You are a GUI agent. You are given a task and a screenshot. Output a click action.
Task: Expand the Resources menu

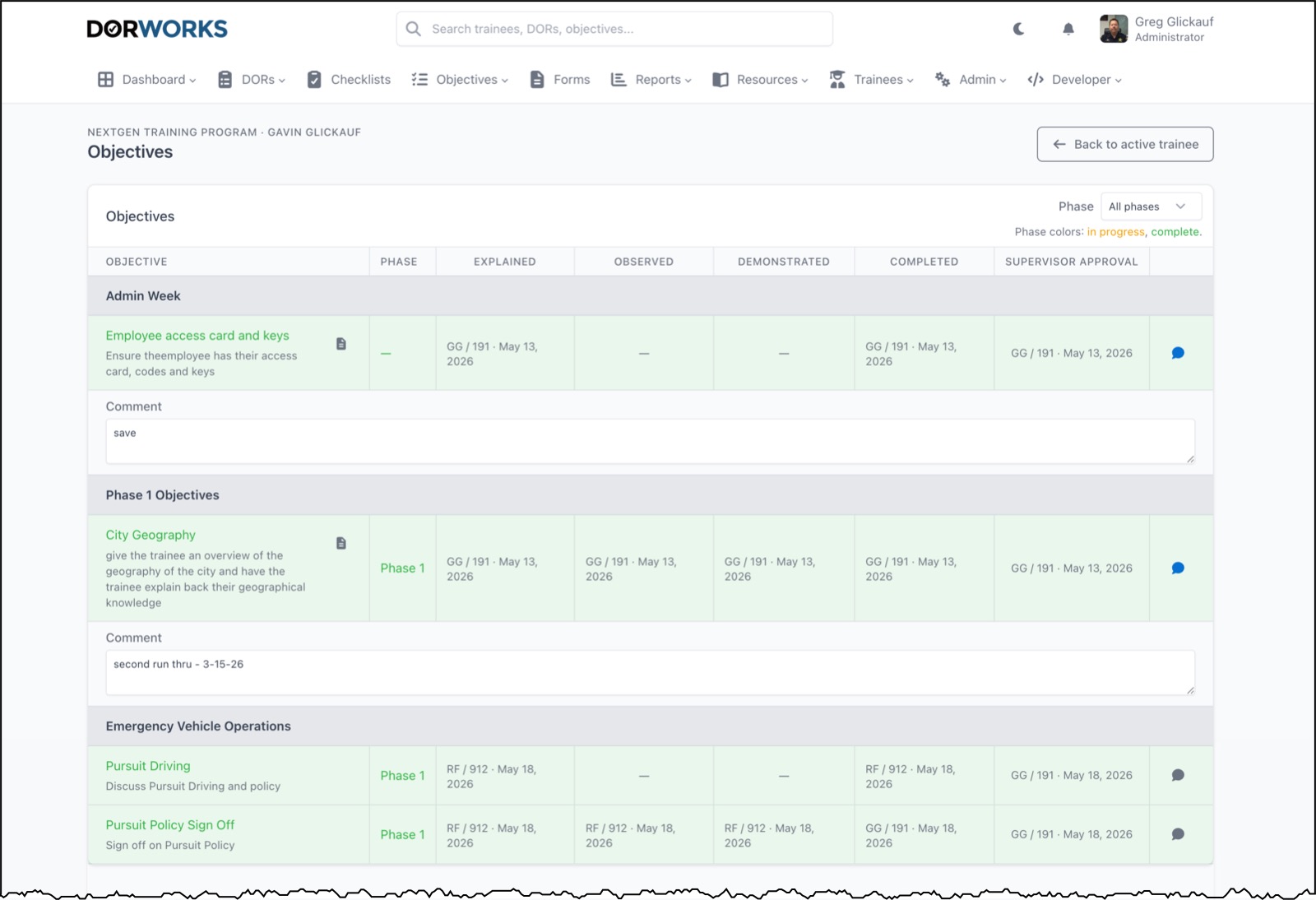point(761,80)
